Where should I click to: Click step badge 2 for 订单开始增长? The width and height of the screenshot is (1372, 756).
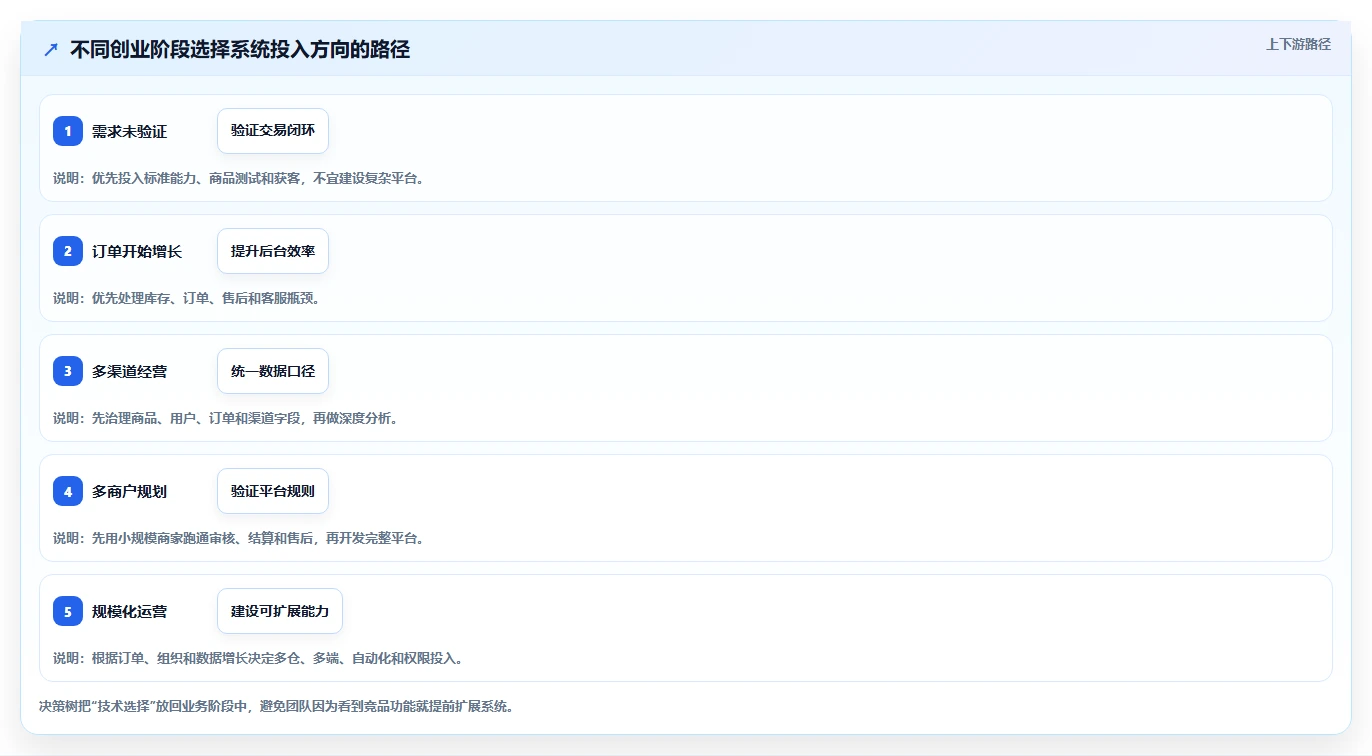click(68, 251)
